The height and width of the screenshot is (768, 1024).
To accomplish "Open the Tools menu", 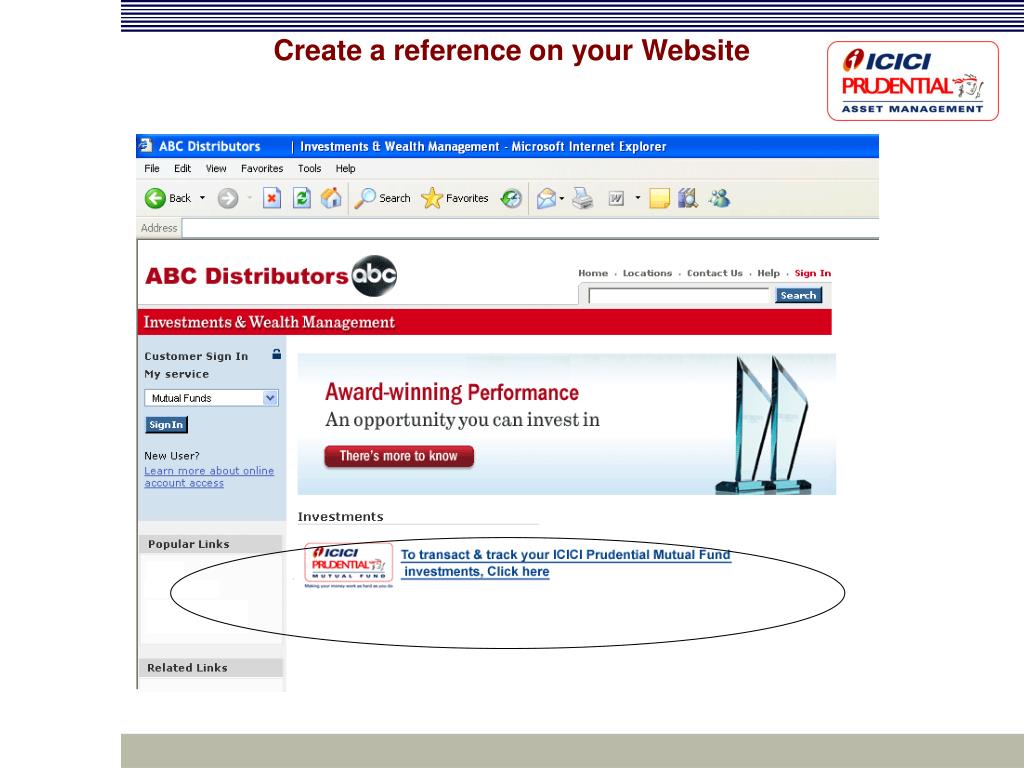I will click(310, 168).
